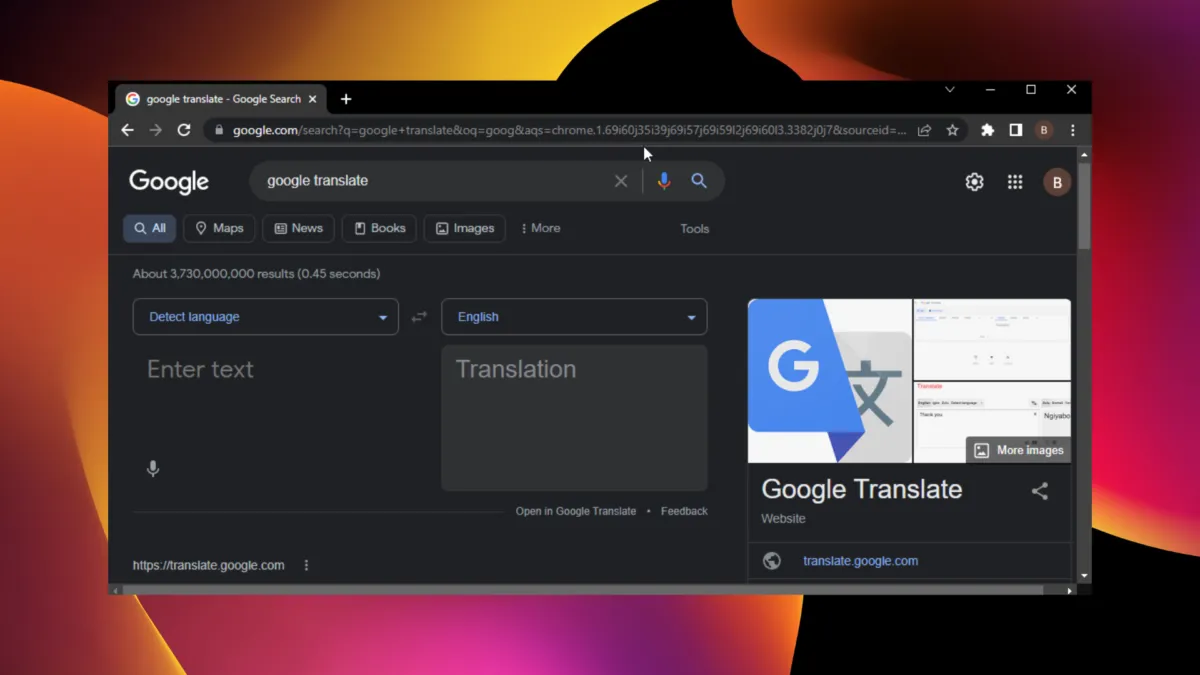Click the voice search microphone icon
The height and width of the screenshot is (675, 1200).
pyautogui.click(x=664, y=181)
